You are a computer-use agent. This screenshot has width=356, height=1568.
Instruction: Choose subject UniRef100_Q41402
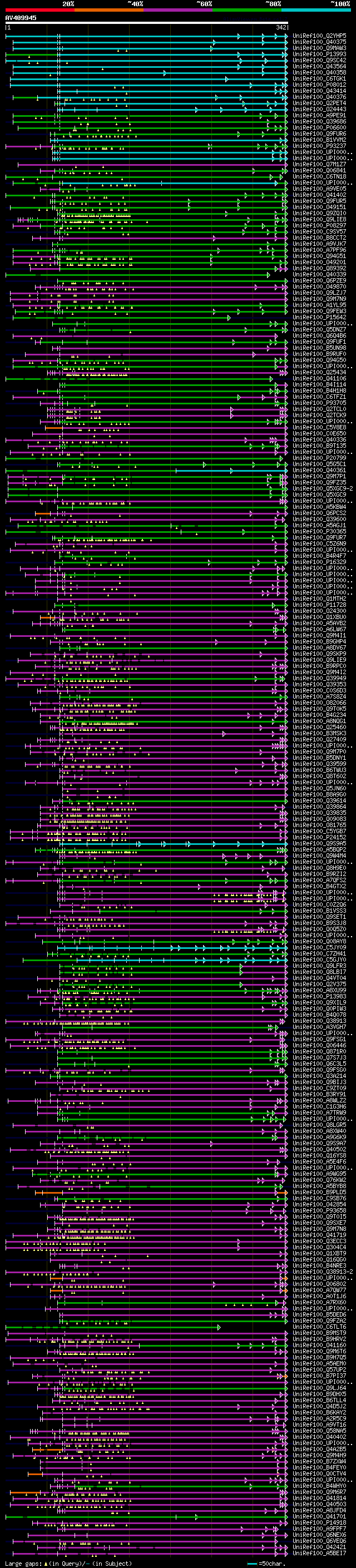click(x=319, y=195)
